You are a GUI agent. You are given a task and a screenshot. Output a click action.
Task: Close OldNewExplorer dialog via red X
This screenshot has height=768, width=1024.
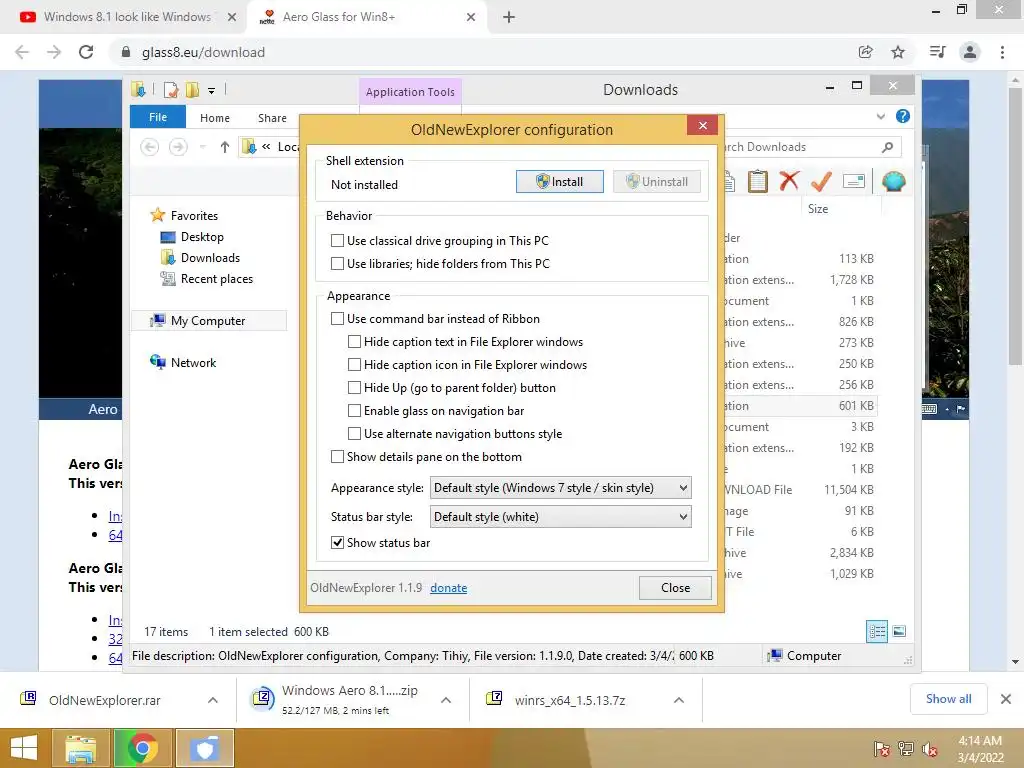(703, 125)
